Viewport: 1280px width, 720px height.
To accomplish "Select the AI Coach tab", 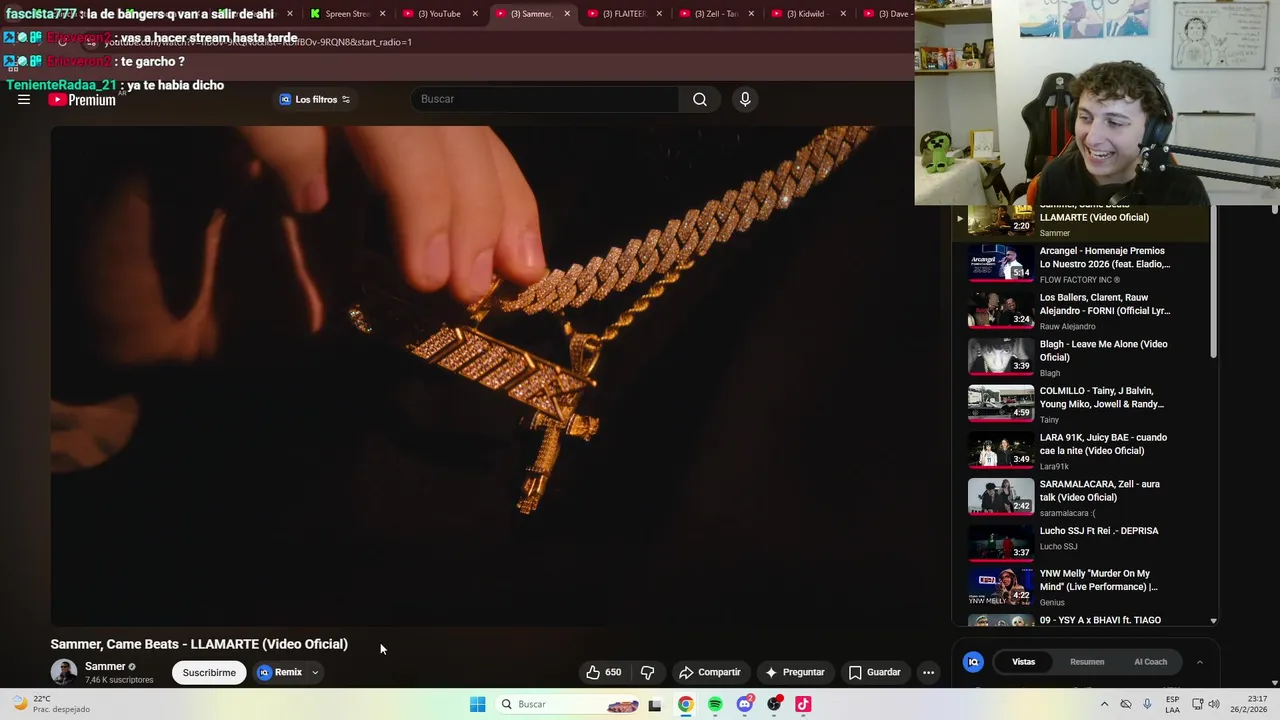I will click(1150, 662).
